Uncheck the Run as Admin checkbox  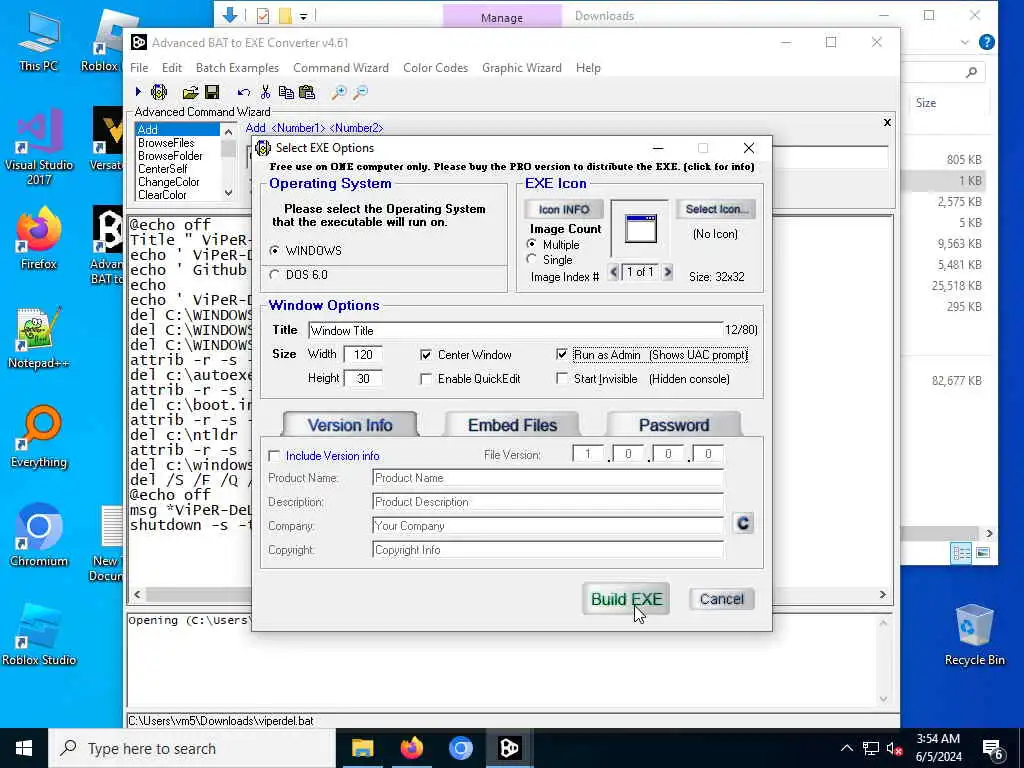point(562,354)
